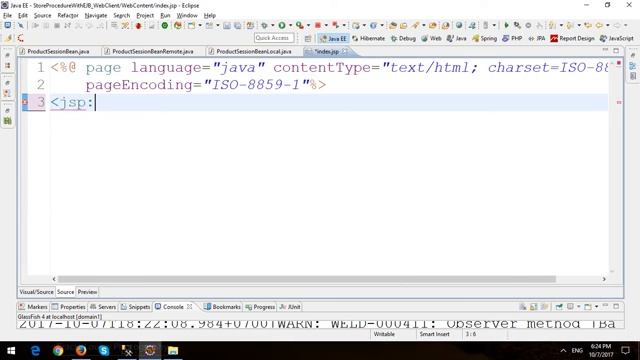
Task: Open the JUnit view tab
Action: 290,307
